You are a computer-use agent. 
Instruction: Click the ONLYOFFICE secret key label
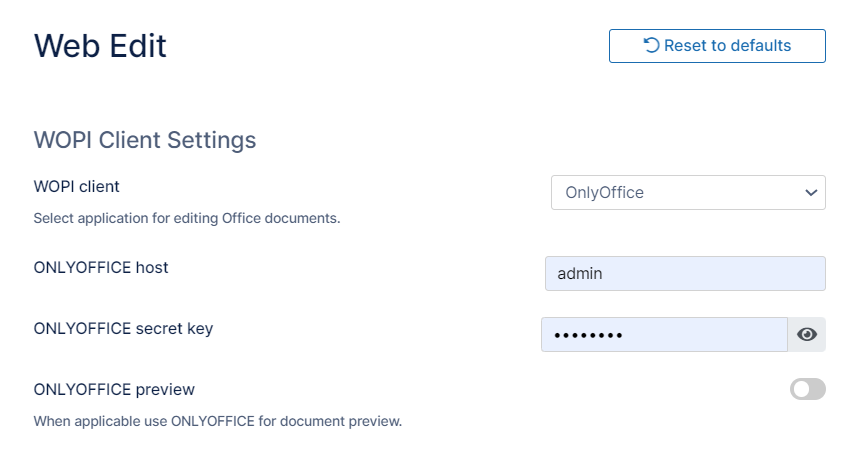[123, 328]
